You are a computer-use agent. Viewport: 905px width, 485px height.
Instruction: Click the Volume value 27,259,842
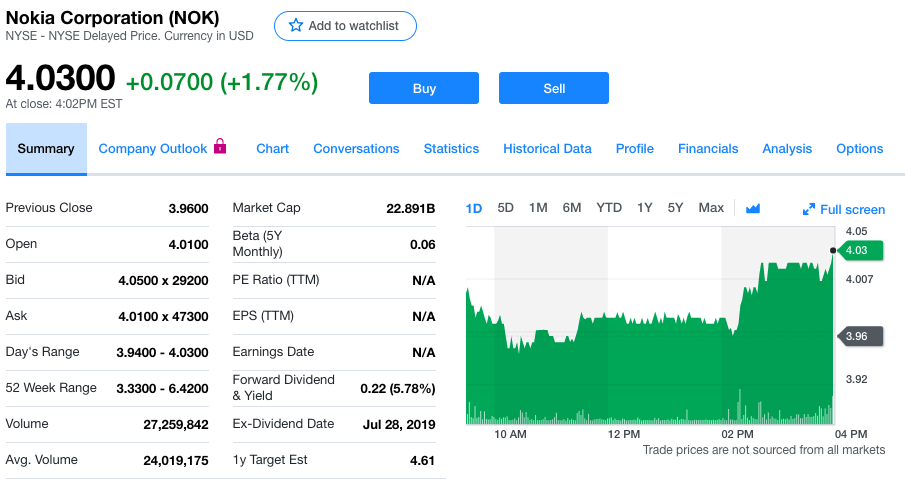point(176,425)
